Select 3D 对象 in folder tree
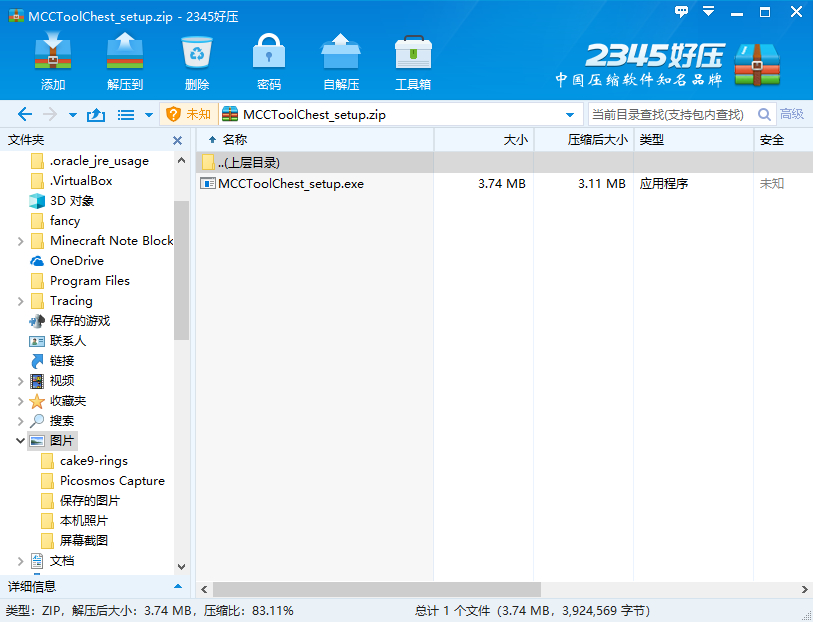813x622 pixels. tap(72, 201)
